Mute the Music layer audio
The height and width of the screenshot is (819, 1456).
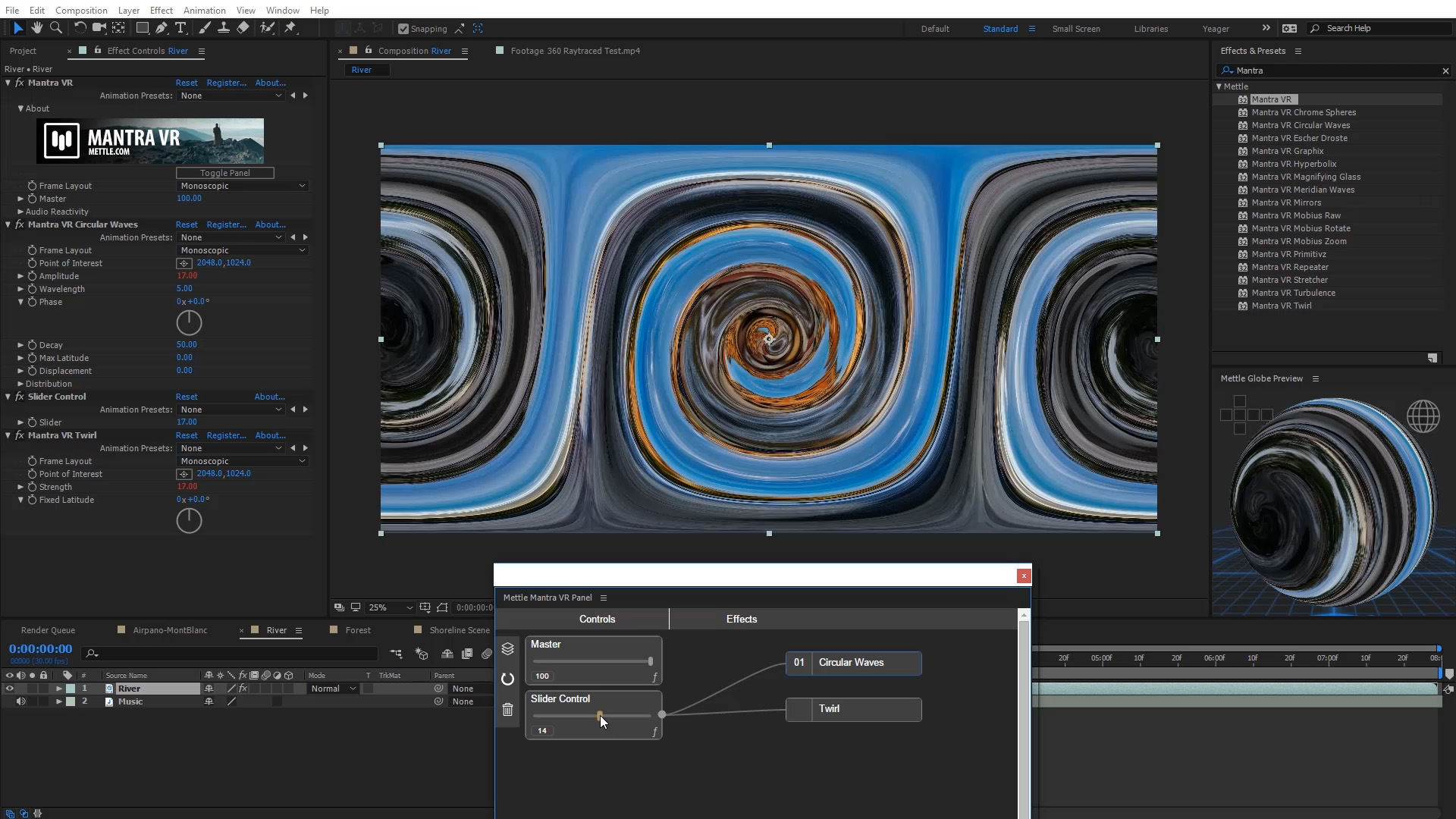20,701
